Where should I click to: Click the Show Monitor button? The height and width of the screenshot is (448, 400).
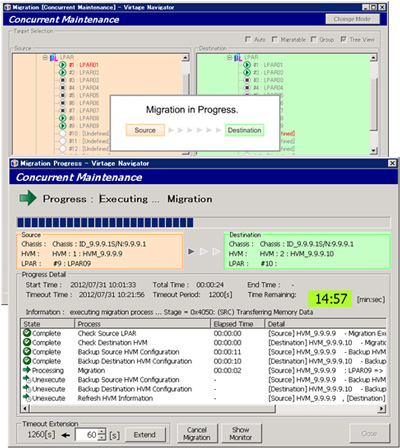(x=241, y=433)
